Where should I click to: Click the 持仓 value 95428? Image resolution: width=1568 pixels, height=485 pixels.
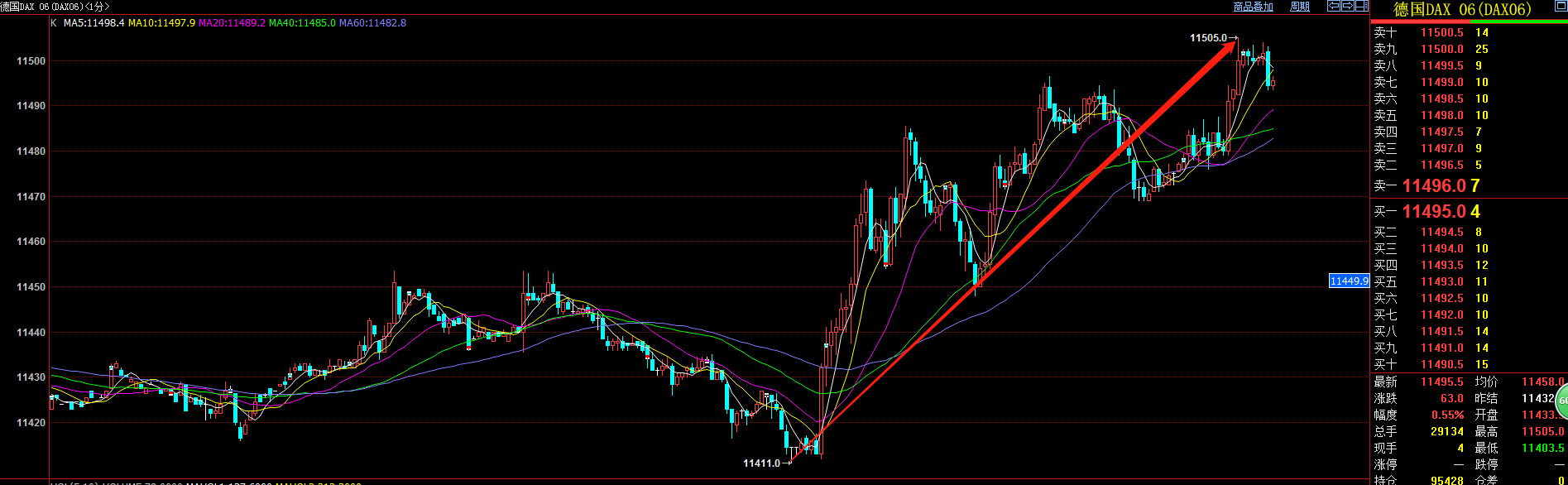(1447, 480)
